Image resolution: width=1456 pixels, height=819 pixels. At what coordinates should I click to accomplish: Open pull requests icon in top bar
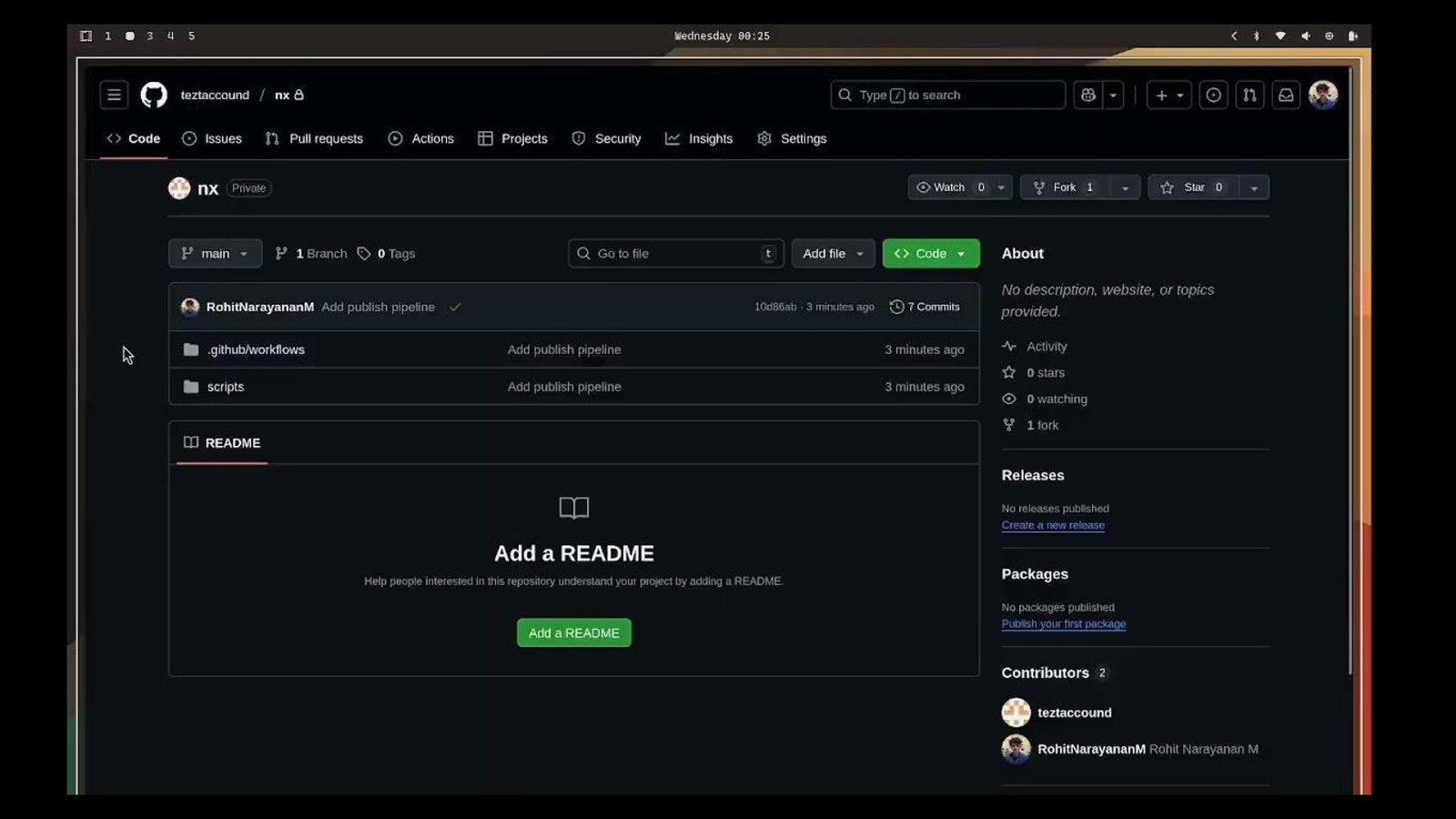coord(1249,95)
